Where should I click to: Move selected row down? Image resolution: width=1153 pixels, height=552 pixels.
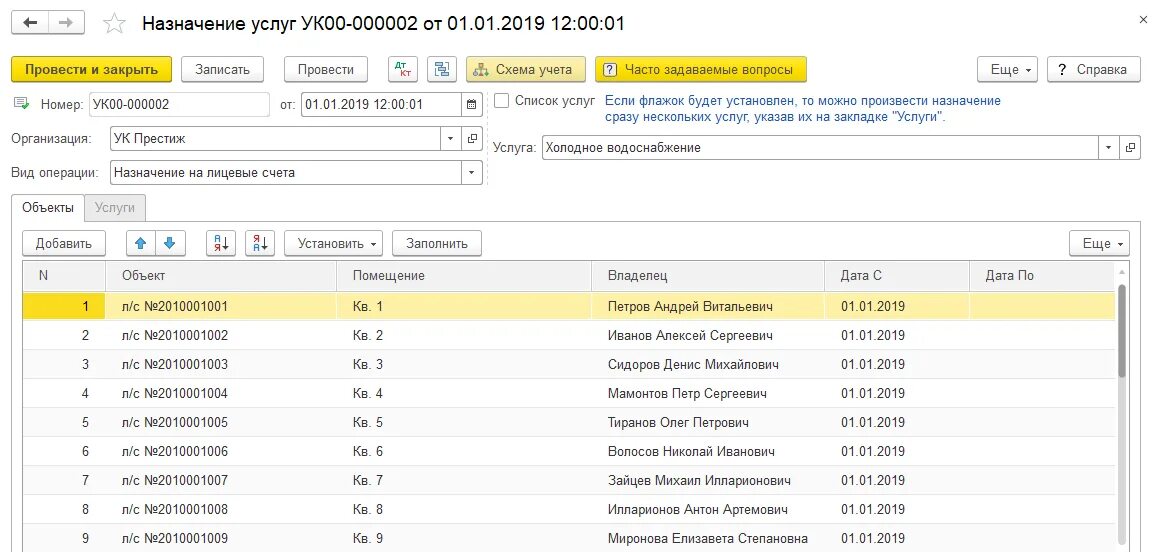click(x=170, y=243)
